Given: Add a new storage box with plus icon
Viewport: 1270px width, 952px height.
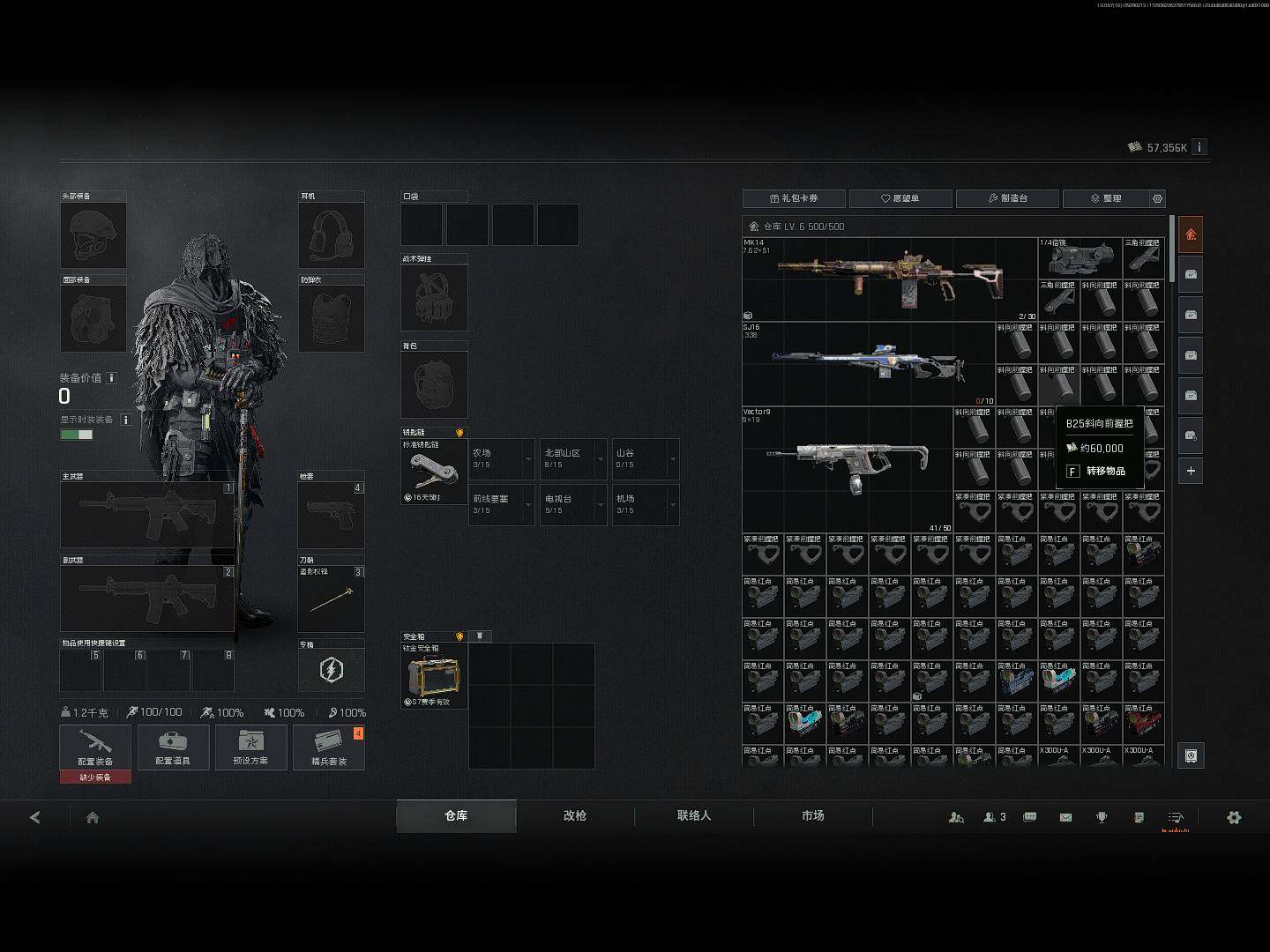Looking at the screenshot, I should point(1191,471).
